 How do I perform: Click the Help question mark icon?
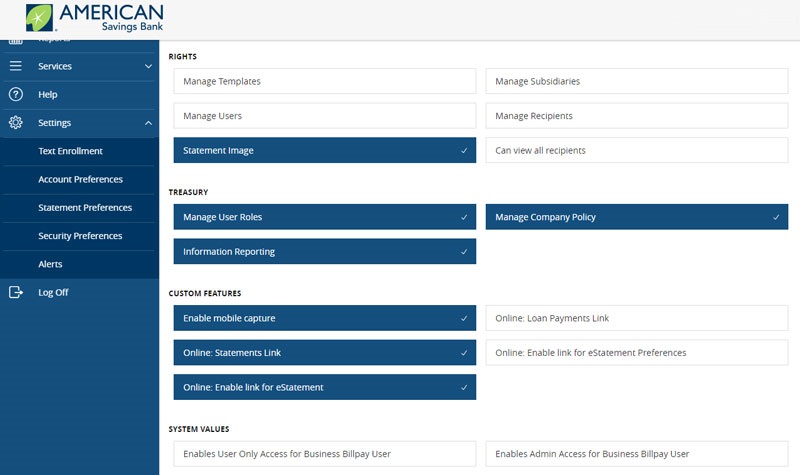coord(16,94)
